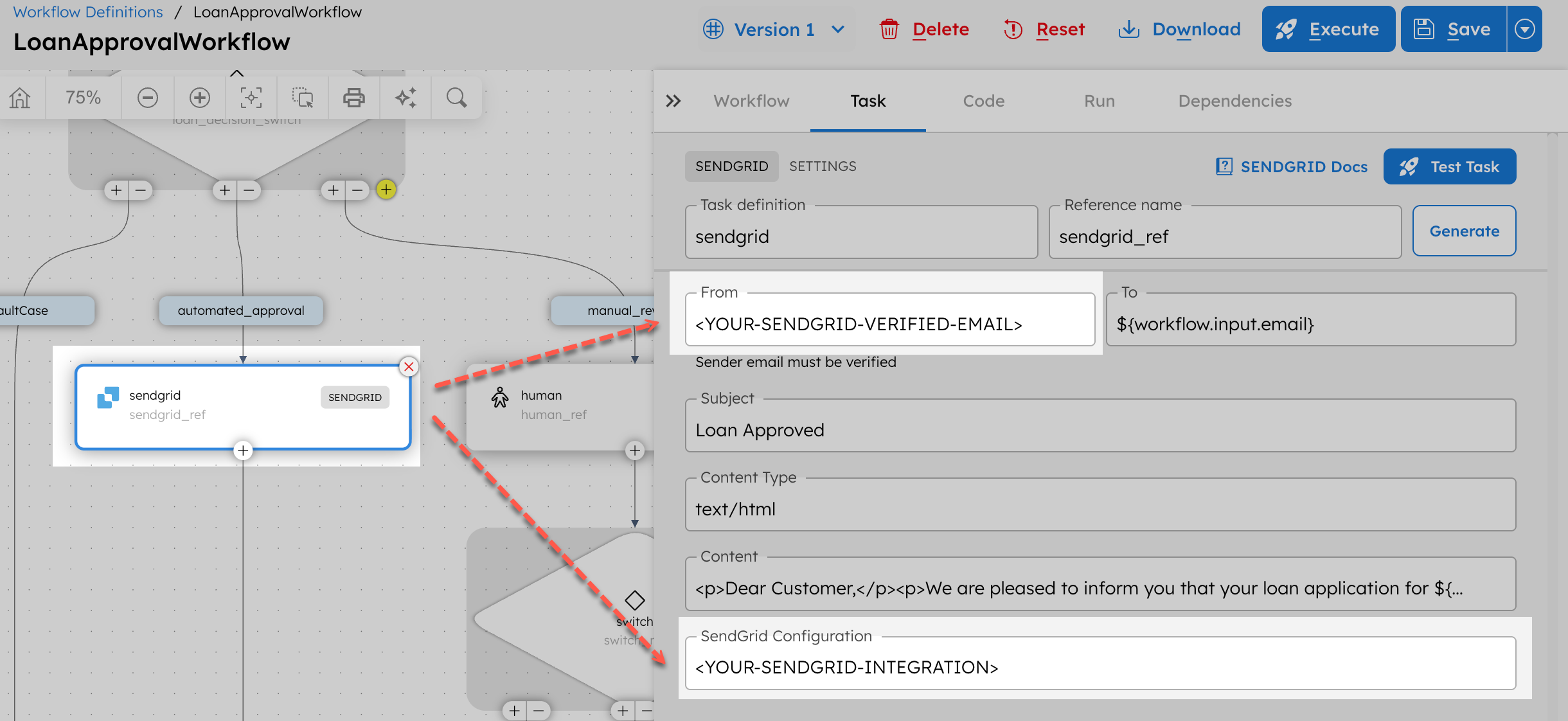Select the Task tab
The height and width of the screenshot is (721, 1568).
pyautogui.click(x=868, y=101)
